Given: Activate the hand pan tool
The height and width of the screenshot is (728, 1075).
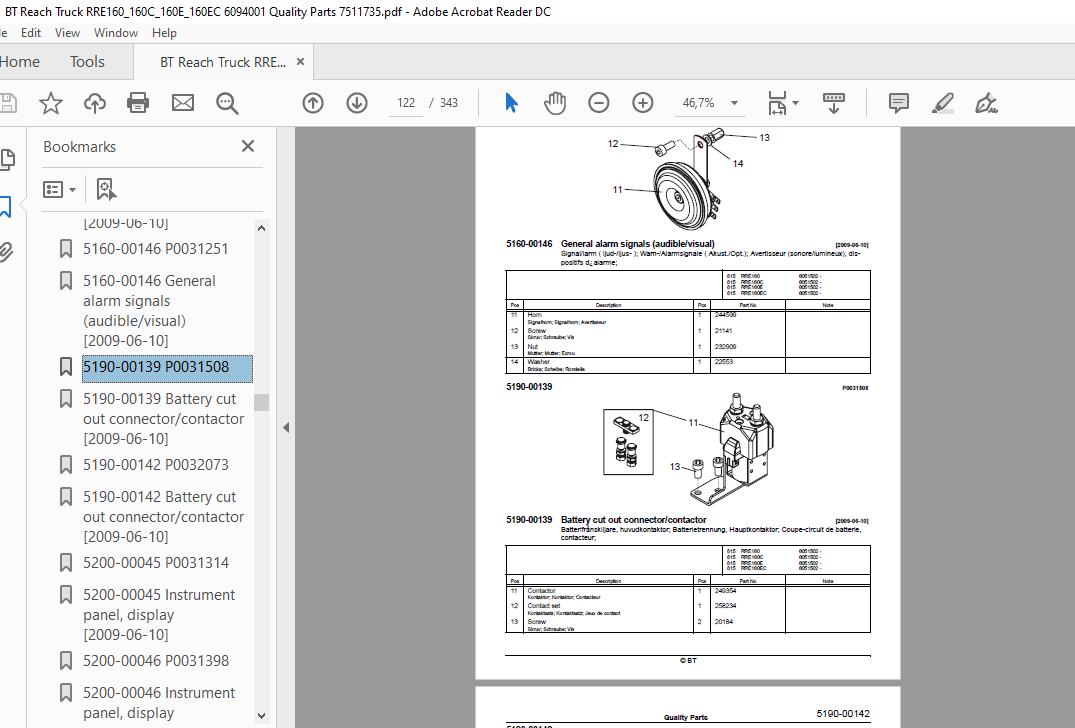Looking at the screenshot, I should (555, 104).
